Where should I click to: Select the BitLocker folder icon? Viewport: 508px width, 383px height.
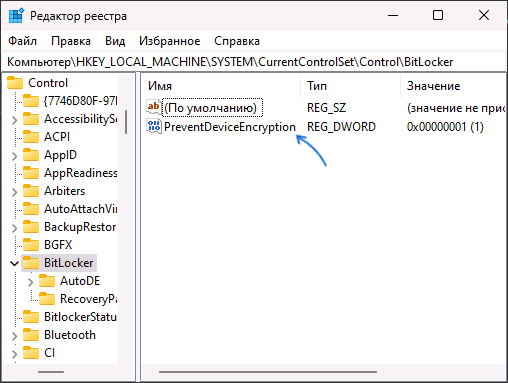coord(31,263)
